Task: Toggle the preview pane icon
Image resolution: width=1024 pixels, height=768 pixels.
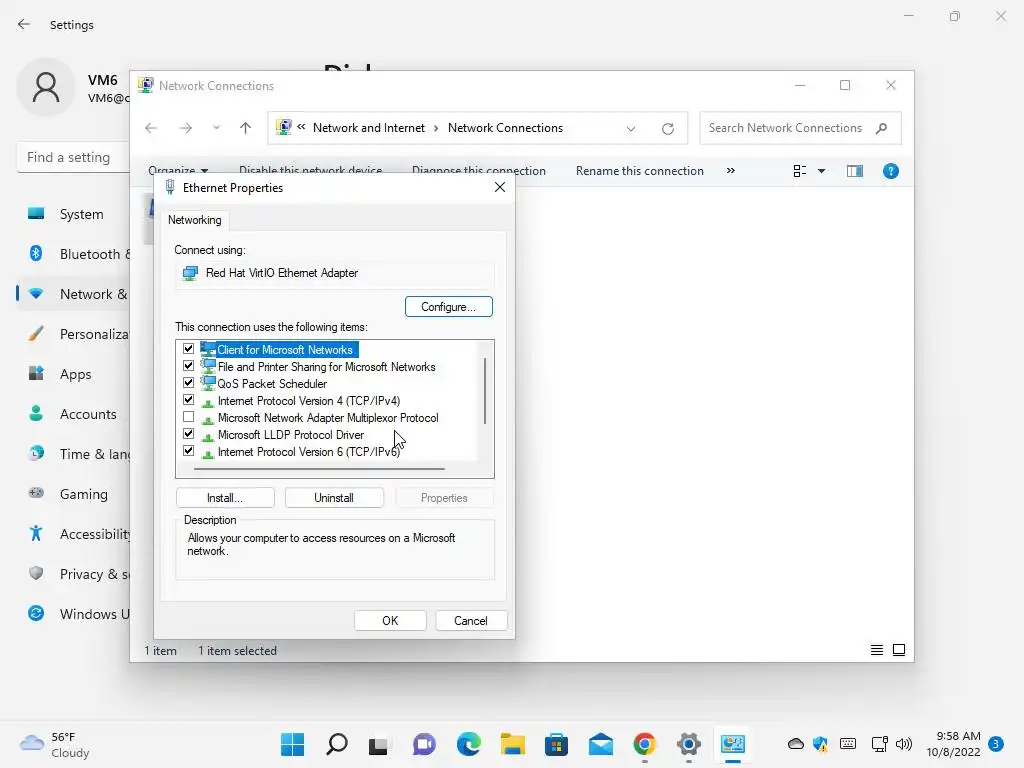Action: coord(855,171)
